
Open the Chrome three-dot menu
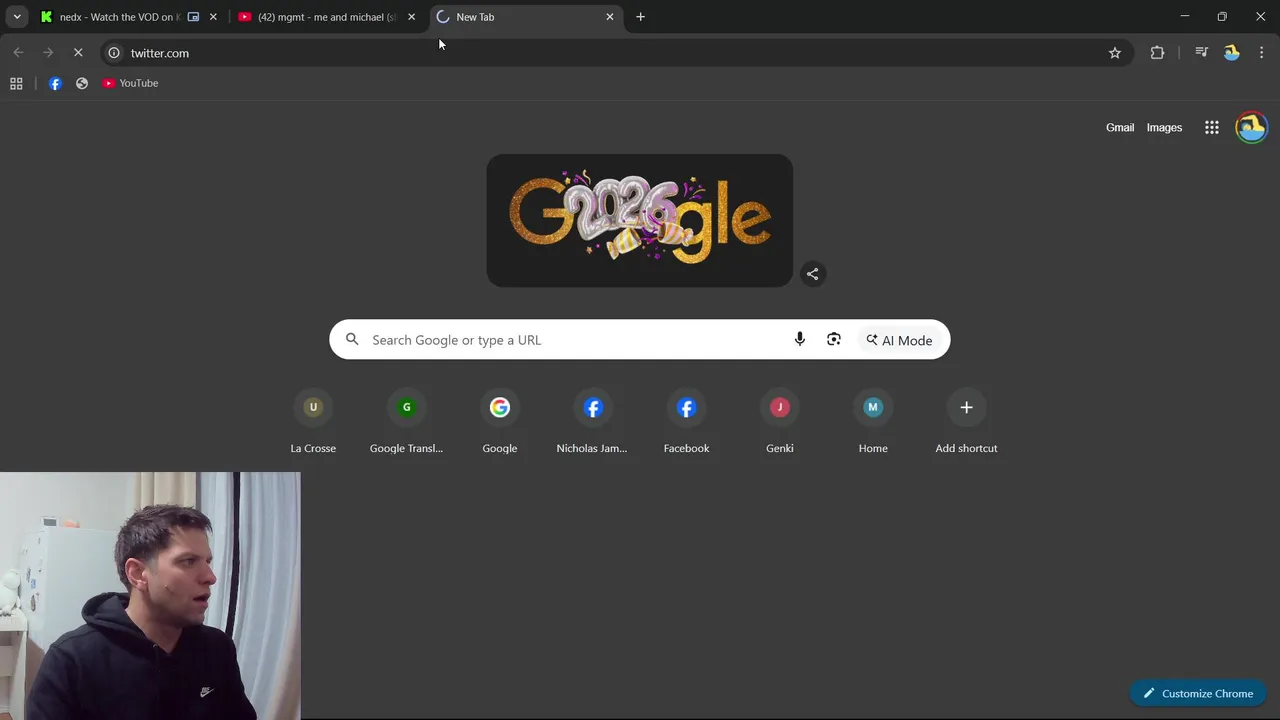(x=1261, y=53)
